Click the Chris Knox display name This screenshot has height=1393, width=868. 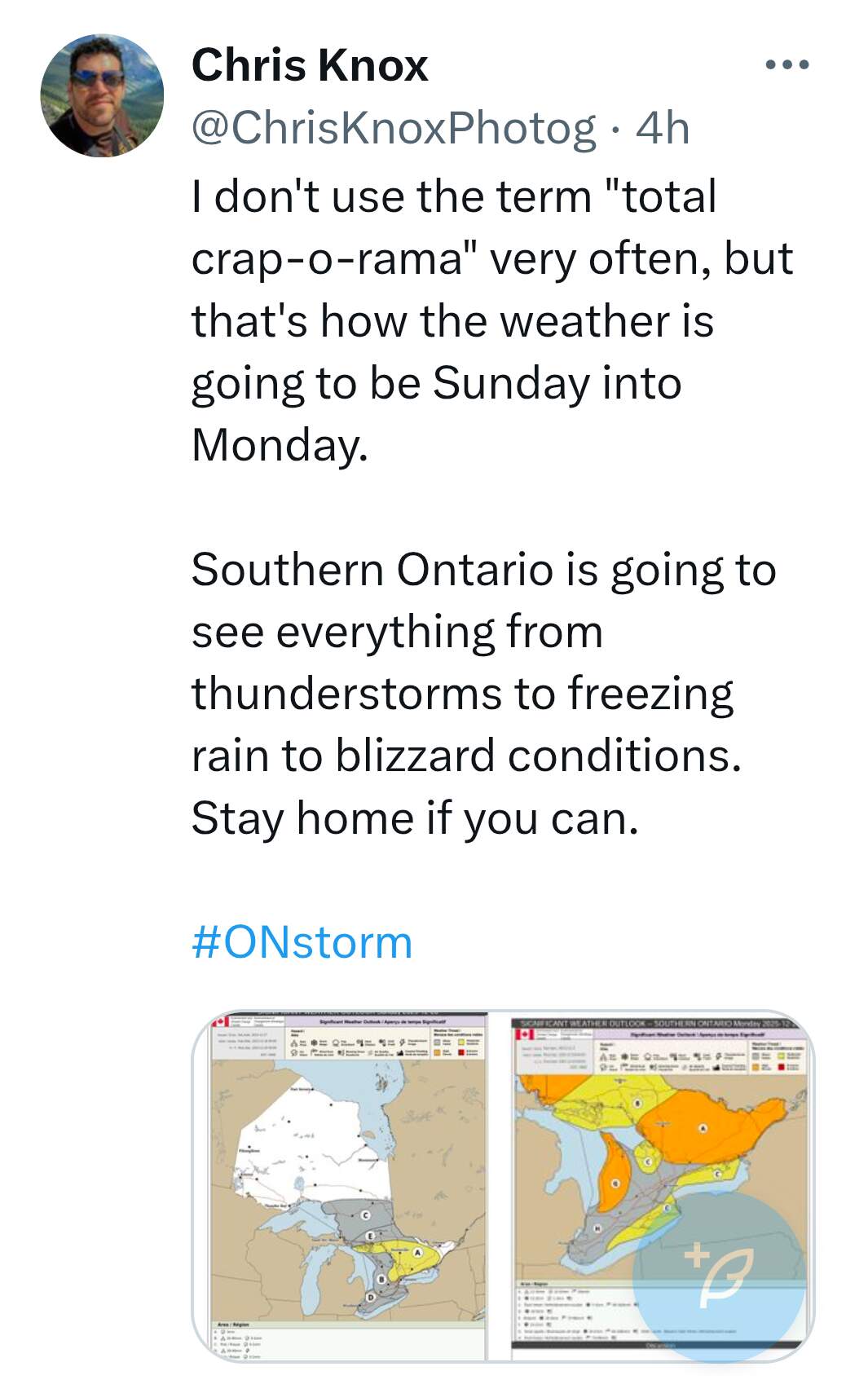pyautogui.click(x=310, y=65)
